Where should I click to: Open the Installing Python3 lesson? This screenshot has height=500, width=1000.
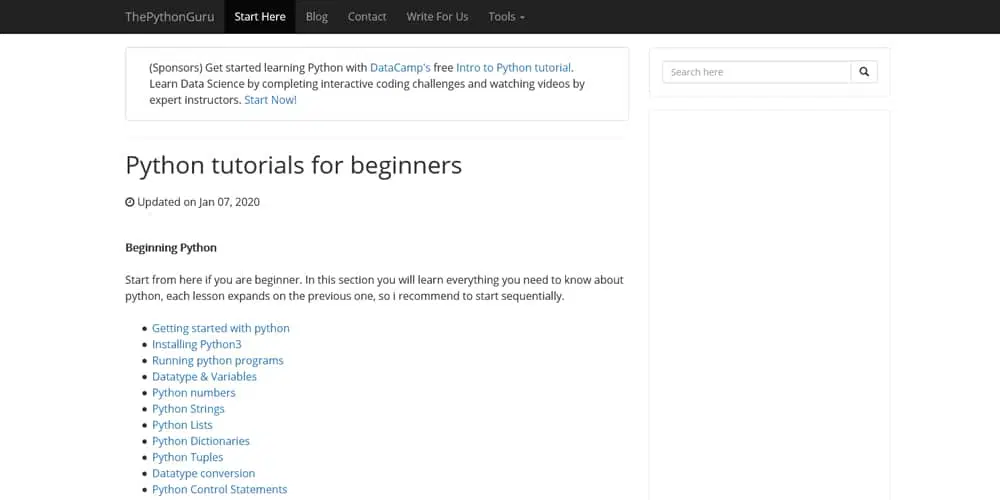click(x=196, y=344)
